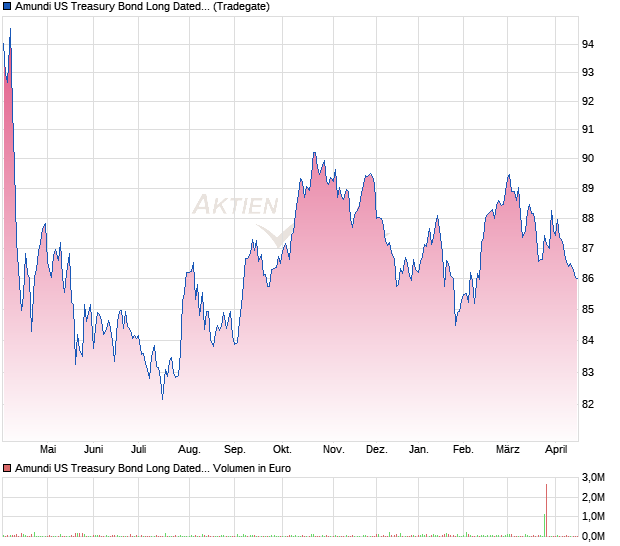Click the red volume legend square
Image resolution: width=620 pixels, height=546 pixels.
pos(7,468)
